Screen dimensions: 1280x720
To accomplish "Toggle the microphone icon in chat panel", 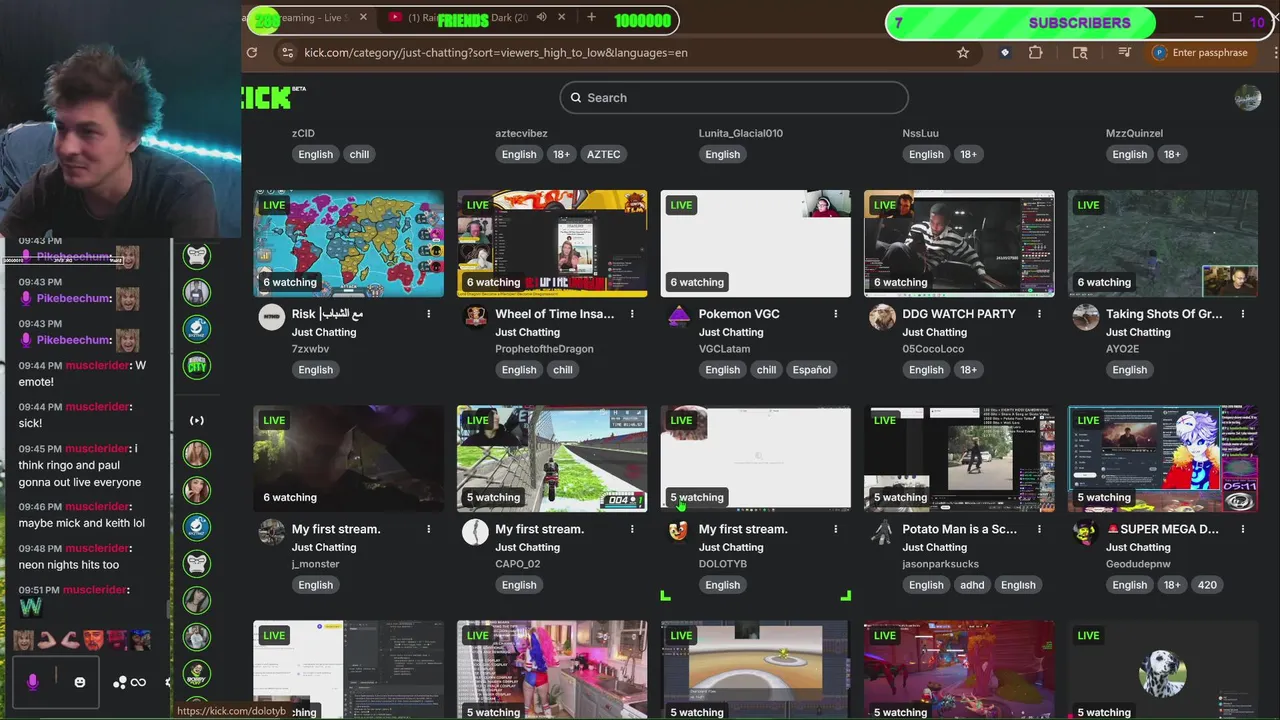I will click(32, 682).
